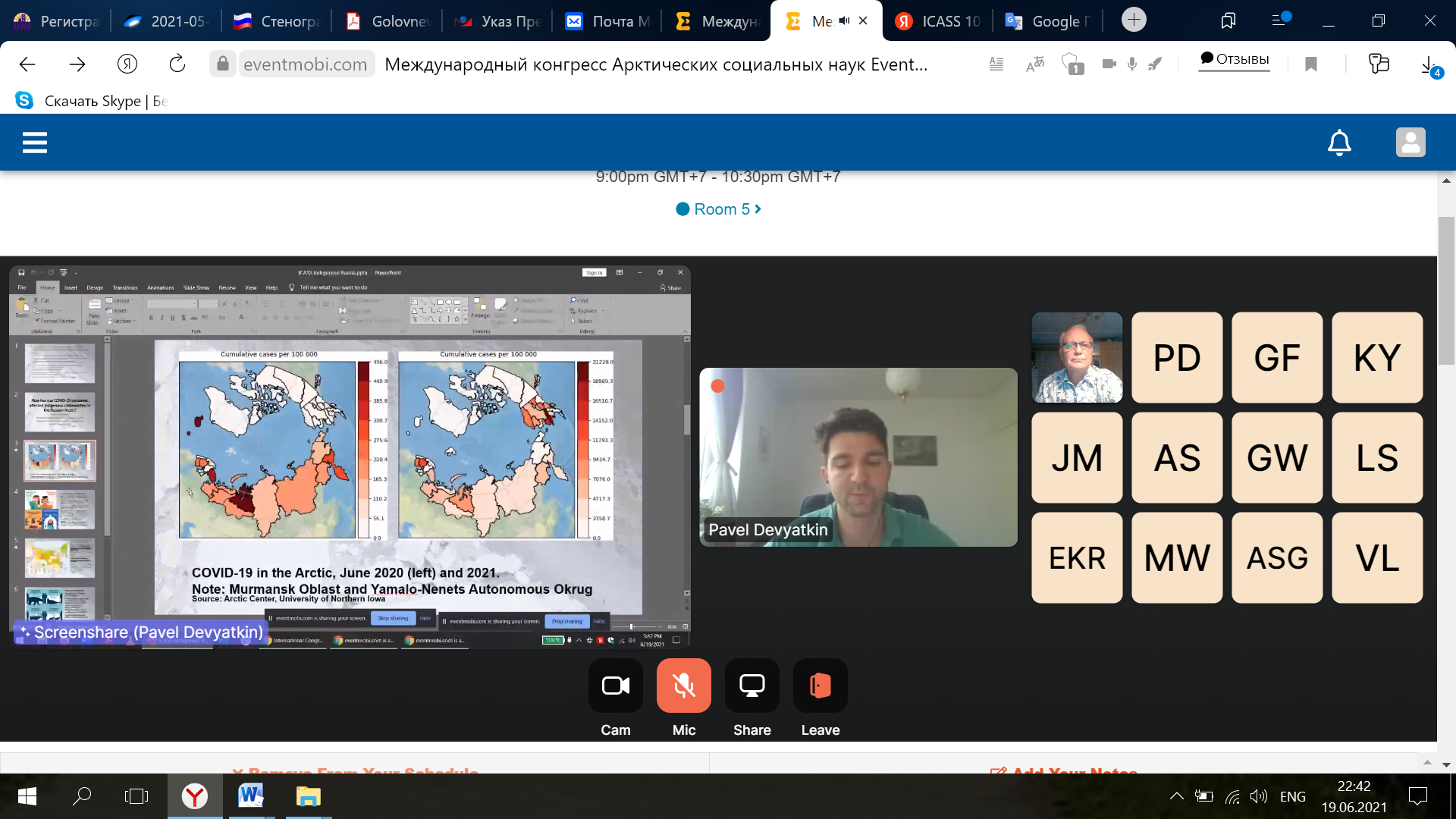The image size is (1456, 819).
Task: Bookmark this page in address bar
Action: (1310, 64)
